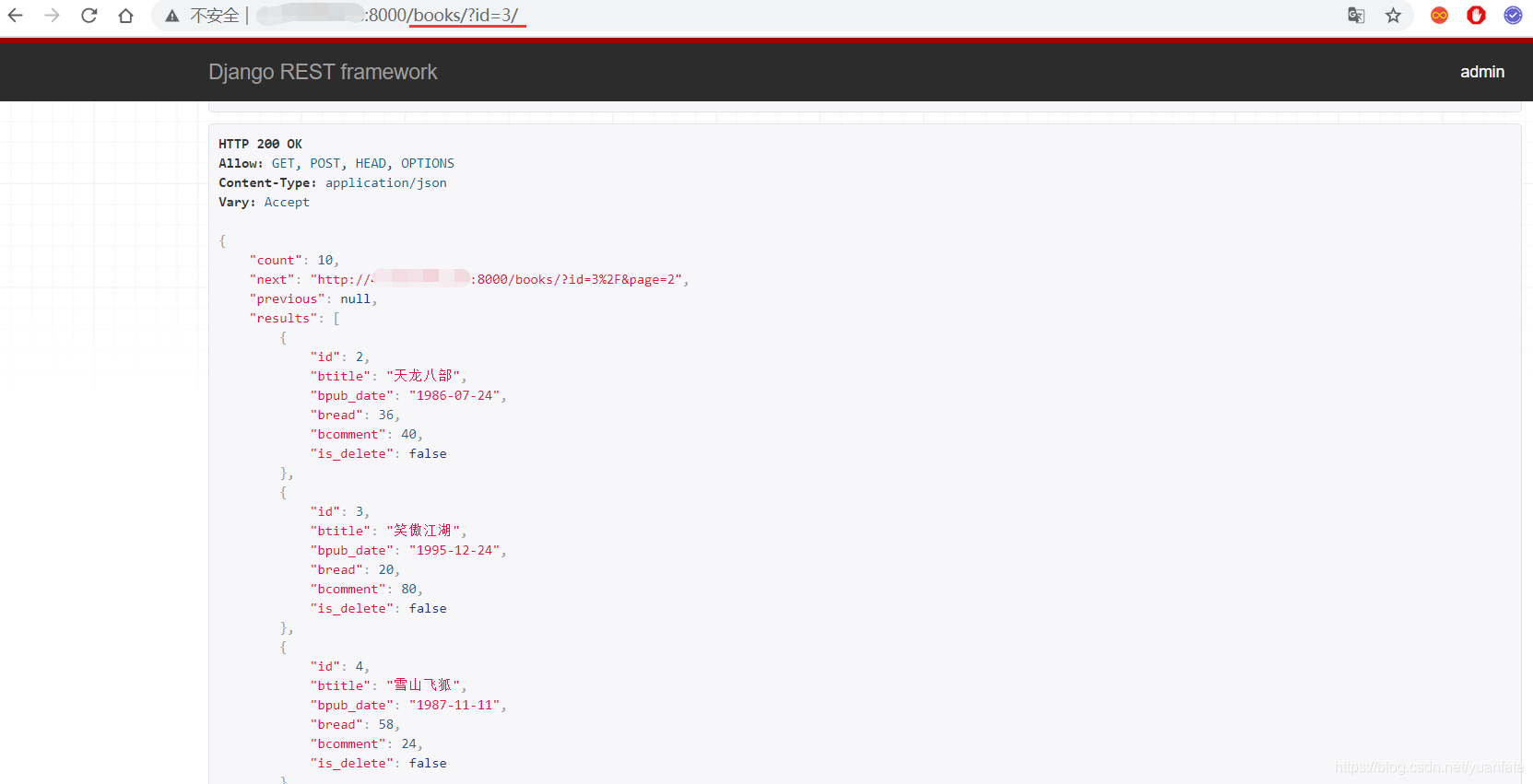Open the blue checkmark extension icon
Viewport: 1533px width, 784px height.
pyautogui.click(x=1513, y=16)
